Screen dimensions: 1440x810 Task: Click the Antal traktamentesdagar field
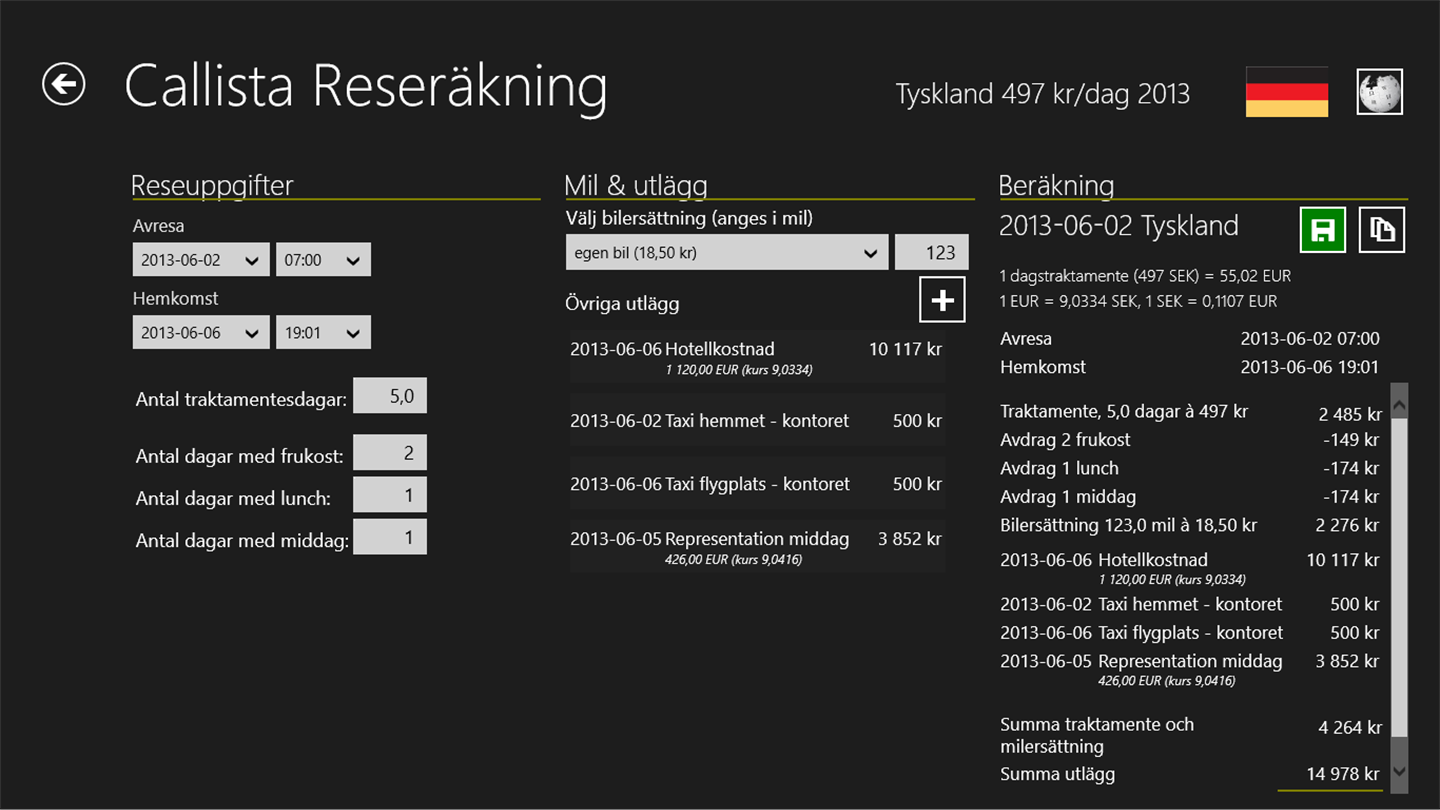pyautogui.click(x=390, y=396)
